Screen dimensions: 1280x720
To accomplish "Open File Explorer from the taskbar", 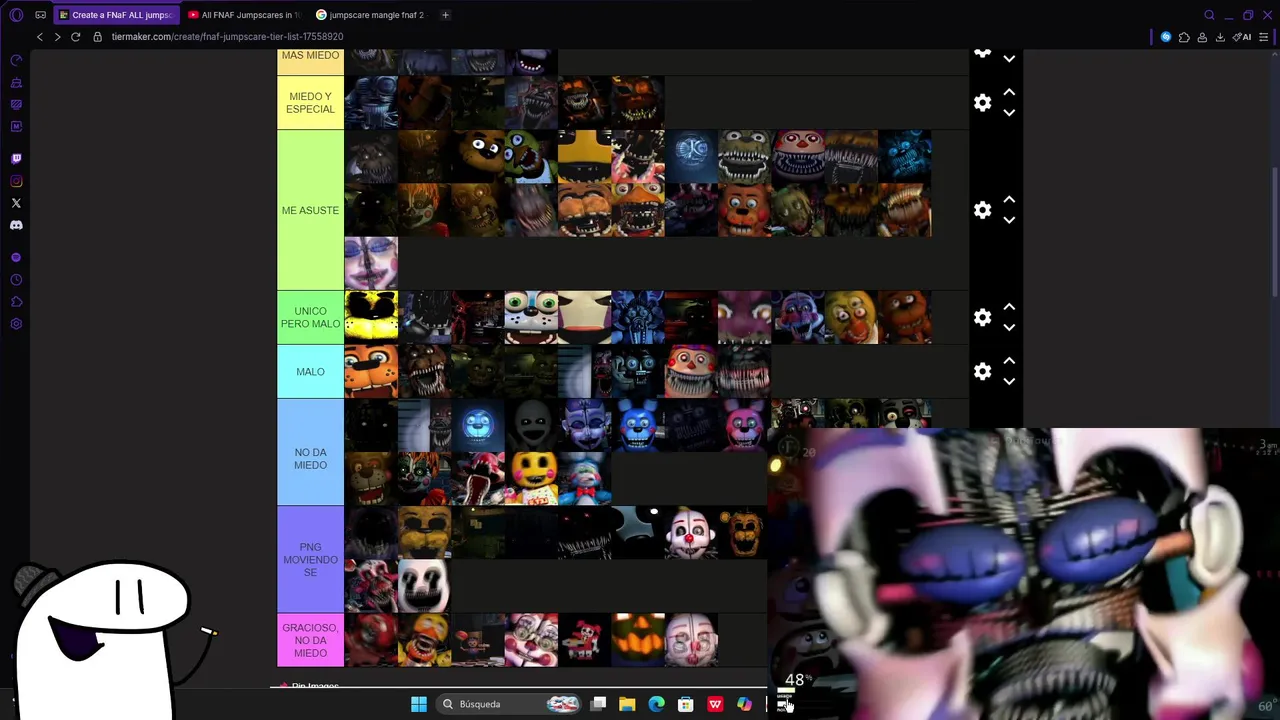I will point(627,704).
